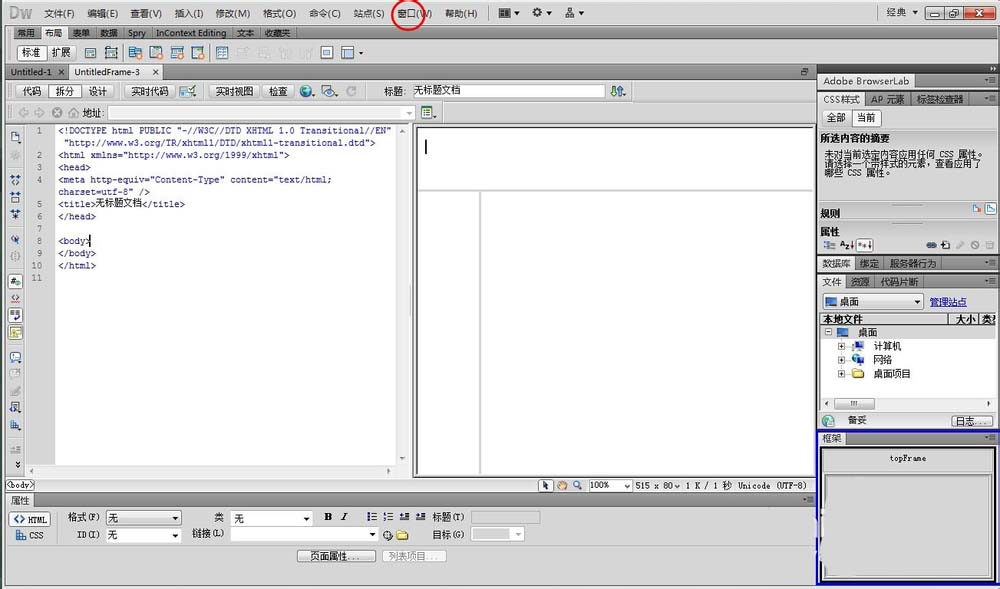Expand the 桌面项目 folder node

pyautogui.click(x=841, y=374)
